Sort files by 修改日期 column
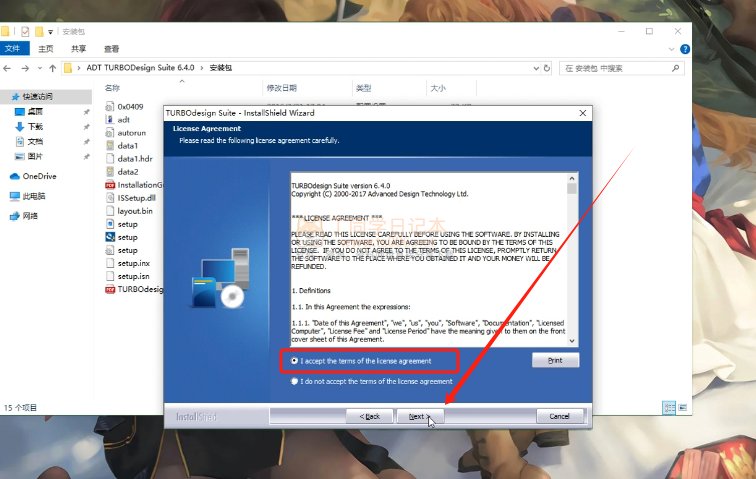The height and width of the screenshot is (479, 756). 282,88
